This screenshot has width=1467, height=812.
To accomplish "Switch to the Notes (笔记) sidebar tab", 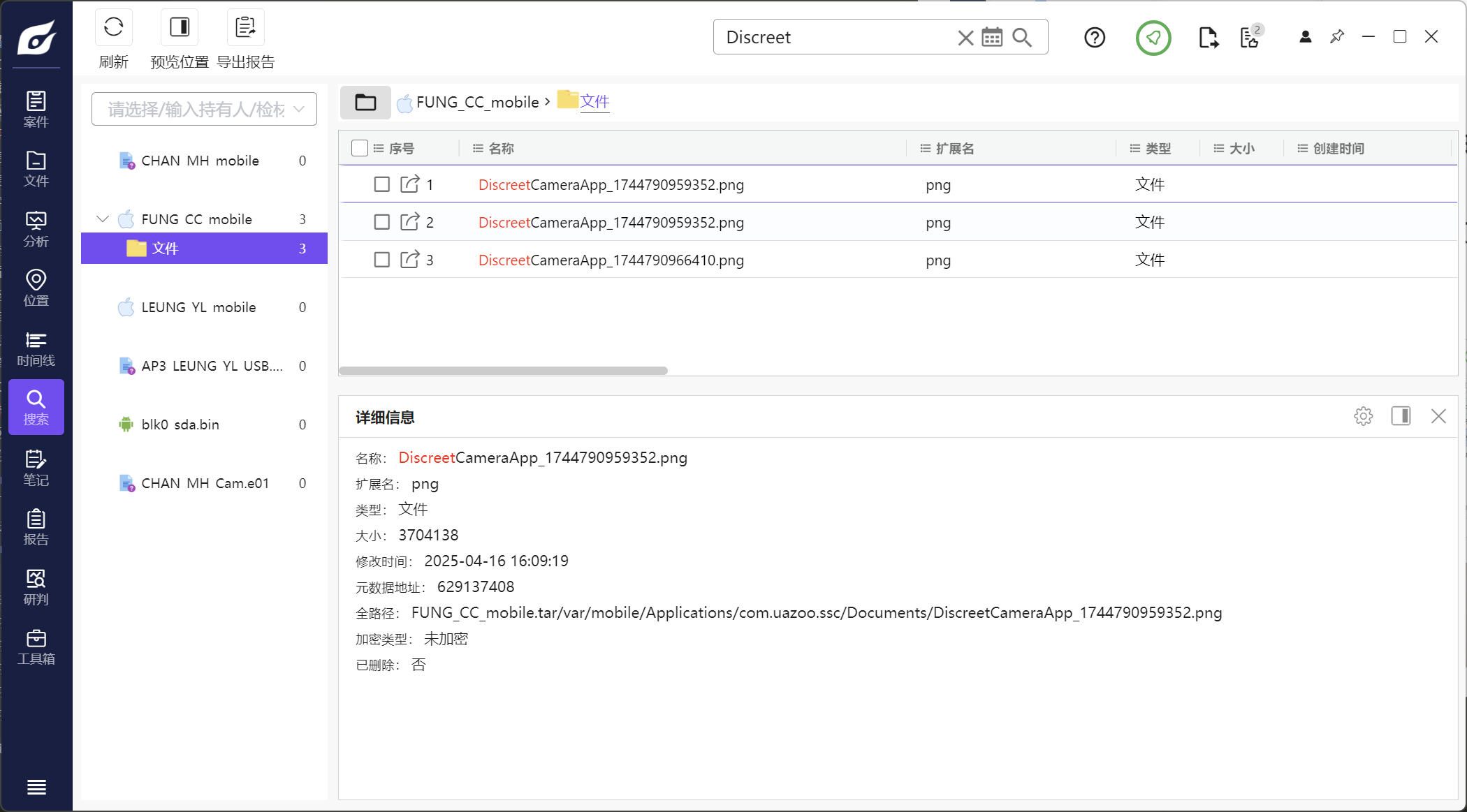I will coord(36,468).
